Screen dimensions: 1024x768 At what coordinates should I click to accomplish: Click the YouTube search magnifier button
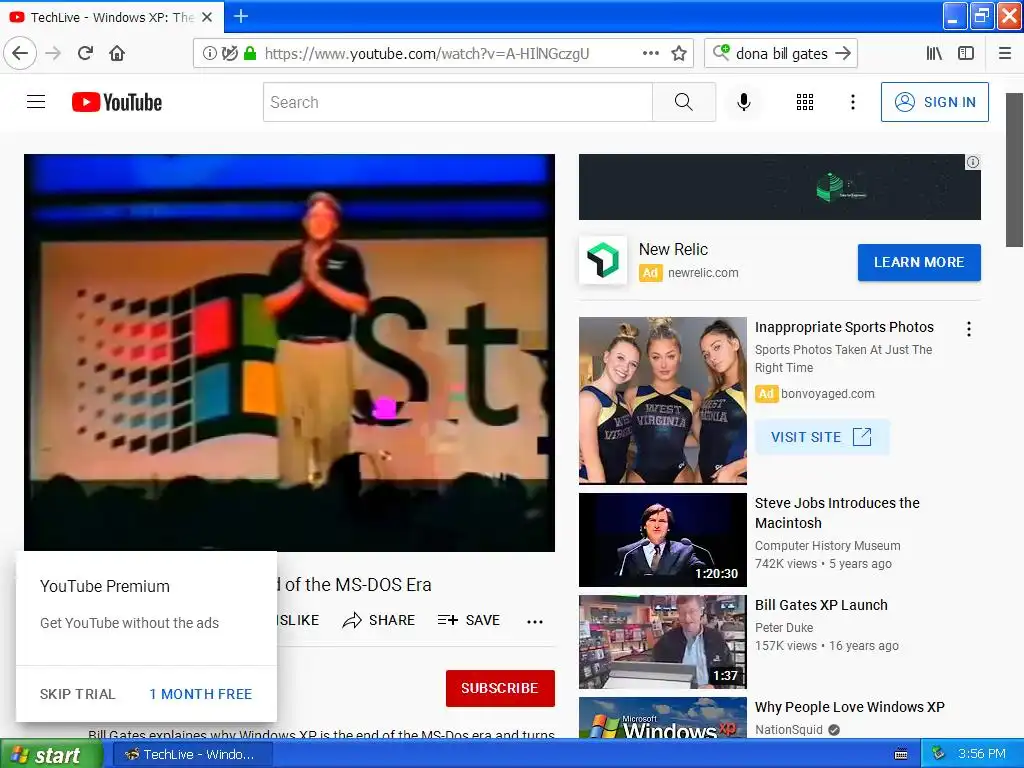[x=684, y=102]
